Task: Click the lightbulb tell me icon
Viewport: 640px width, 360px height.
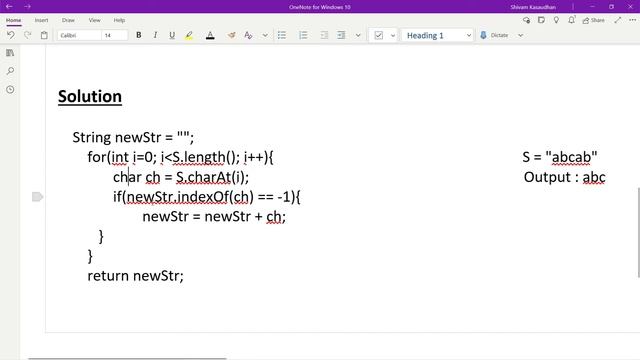Action: [x=556, y=20]
